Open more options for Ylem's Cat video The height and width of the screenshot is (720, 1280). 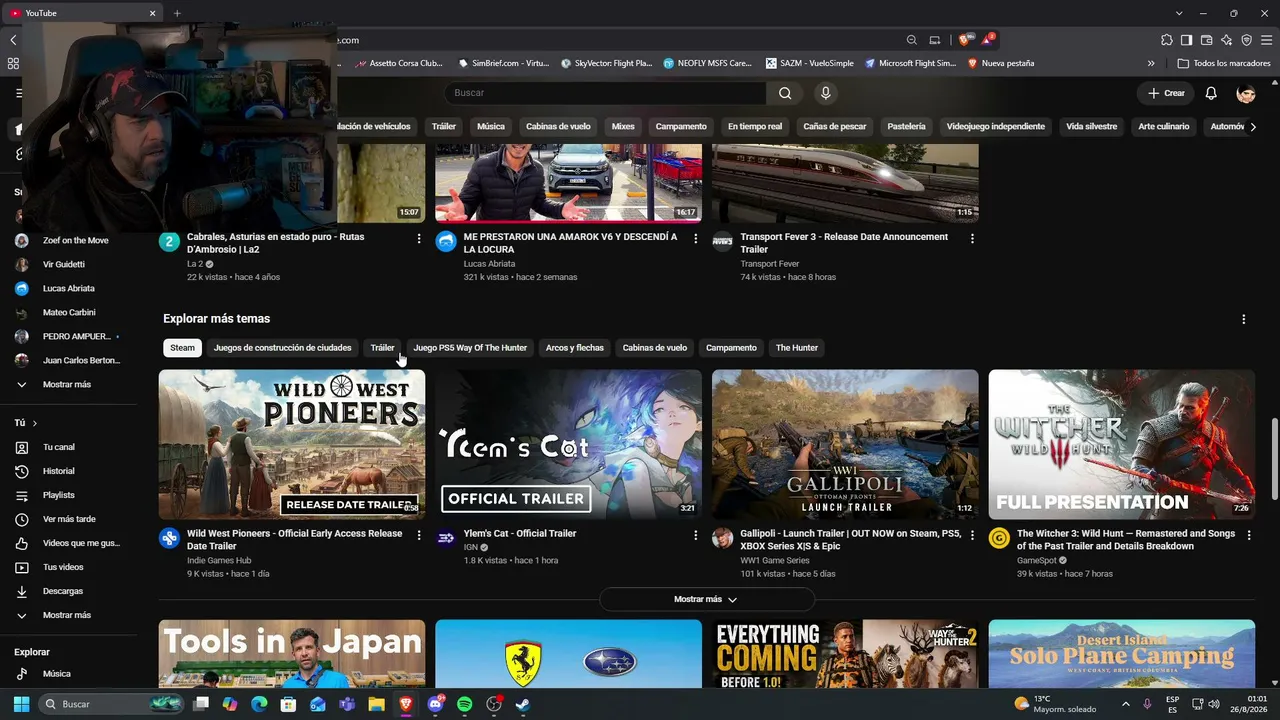[696, 535]
